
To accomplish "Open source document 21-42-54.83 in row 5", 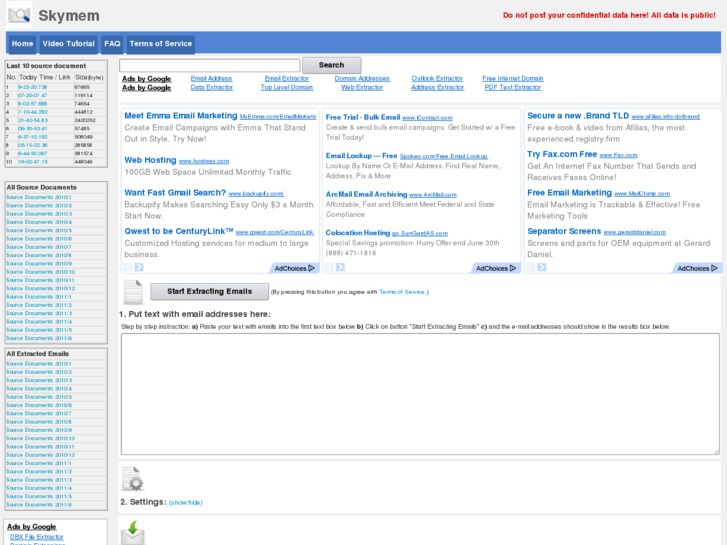I will click(33, 120).
